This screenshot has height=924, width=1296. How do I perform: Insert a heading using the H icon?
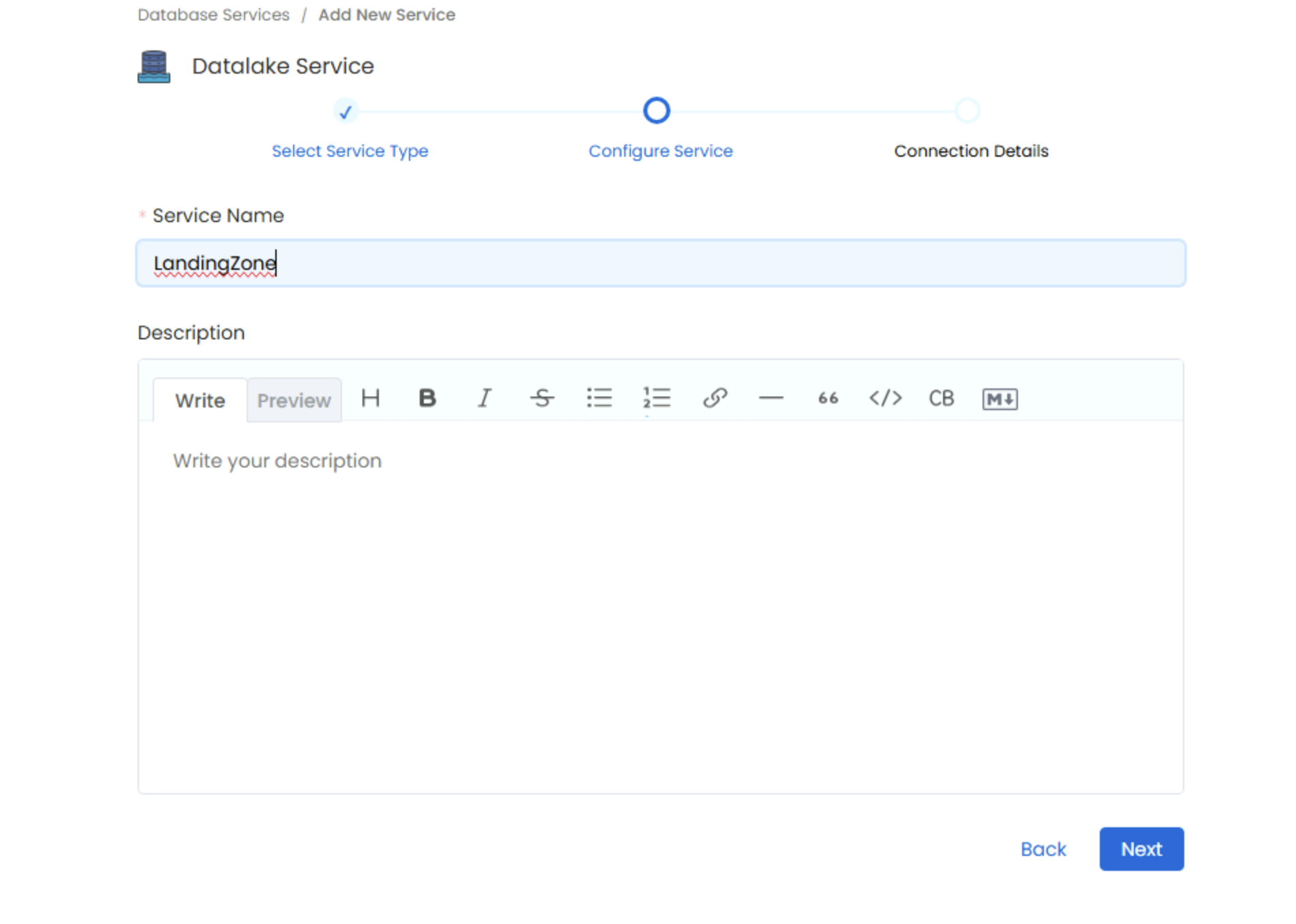tap(371, 398)
